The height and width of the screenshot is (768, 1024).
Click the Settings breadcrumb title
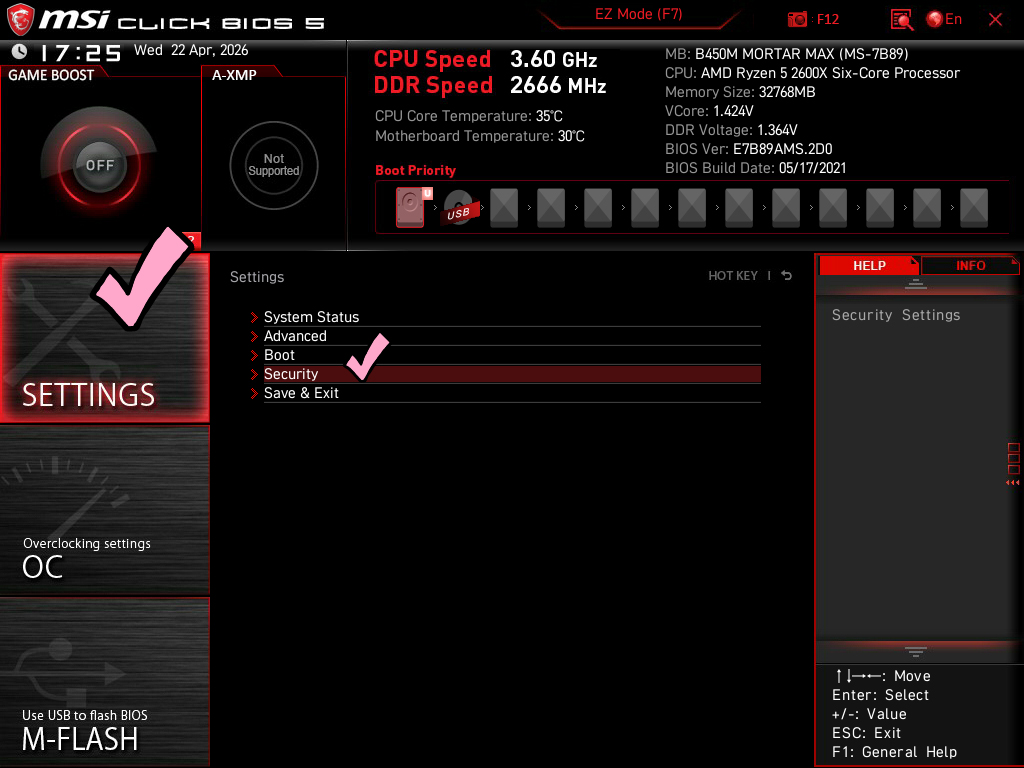coord(257,277)
